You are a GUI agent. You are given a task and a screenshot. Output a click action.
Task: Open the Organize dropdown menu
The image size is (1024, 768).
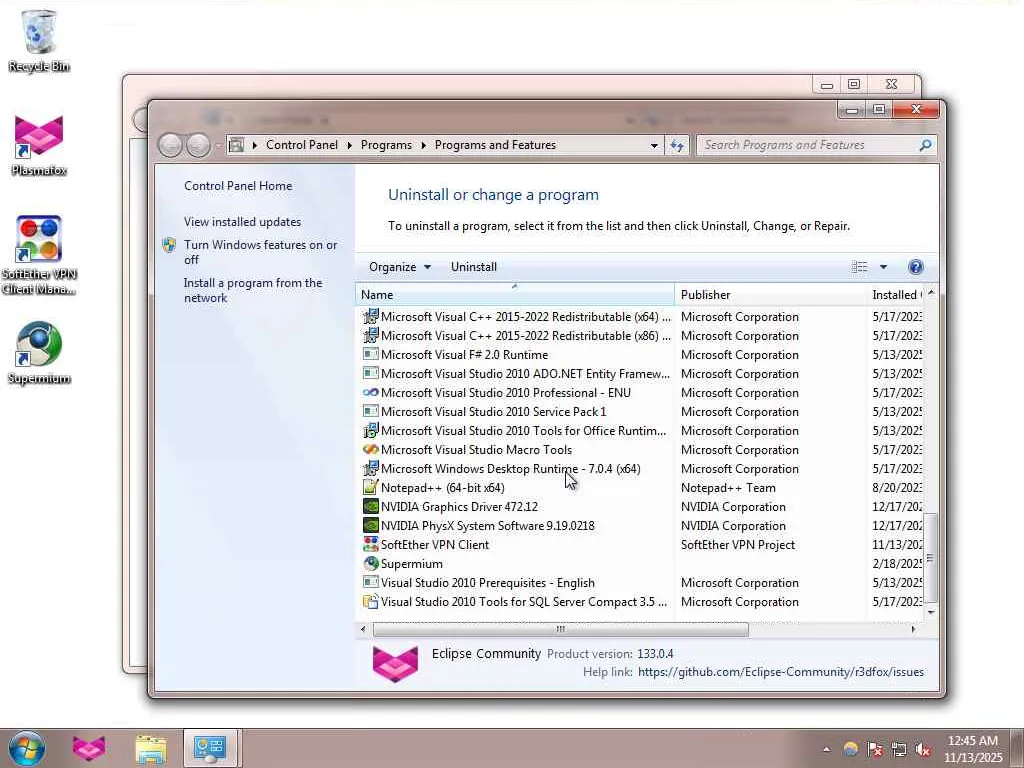tap(400, 266)
